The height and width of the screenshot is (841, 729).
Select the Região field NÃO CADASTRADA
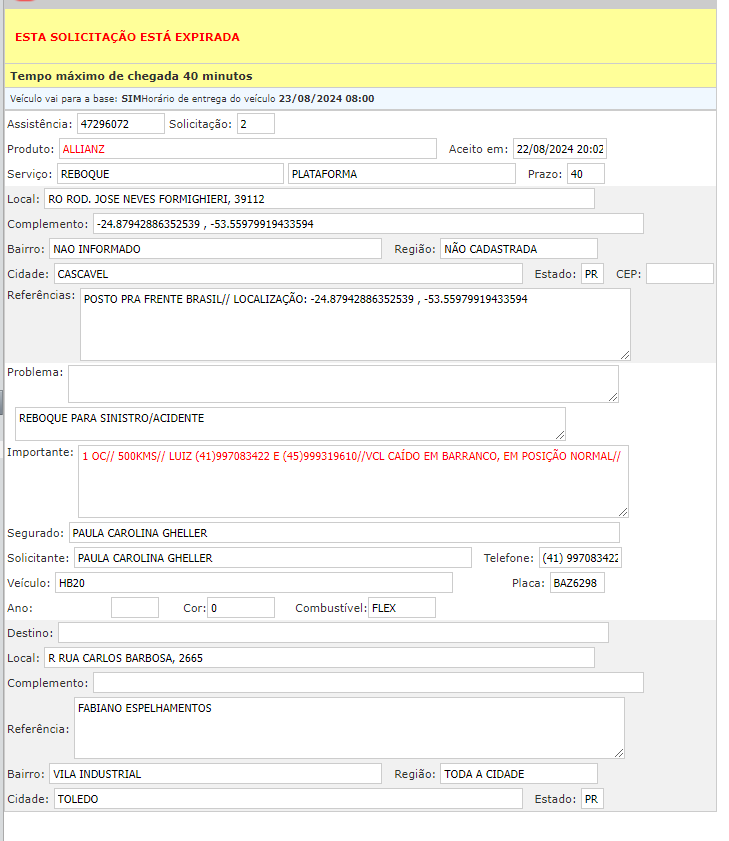click(x=518, y=249)
